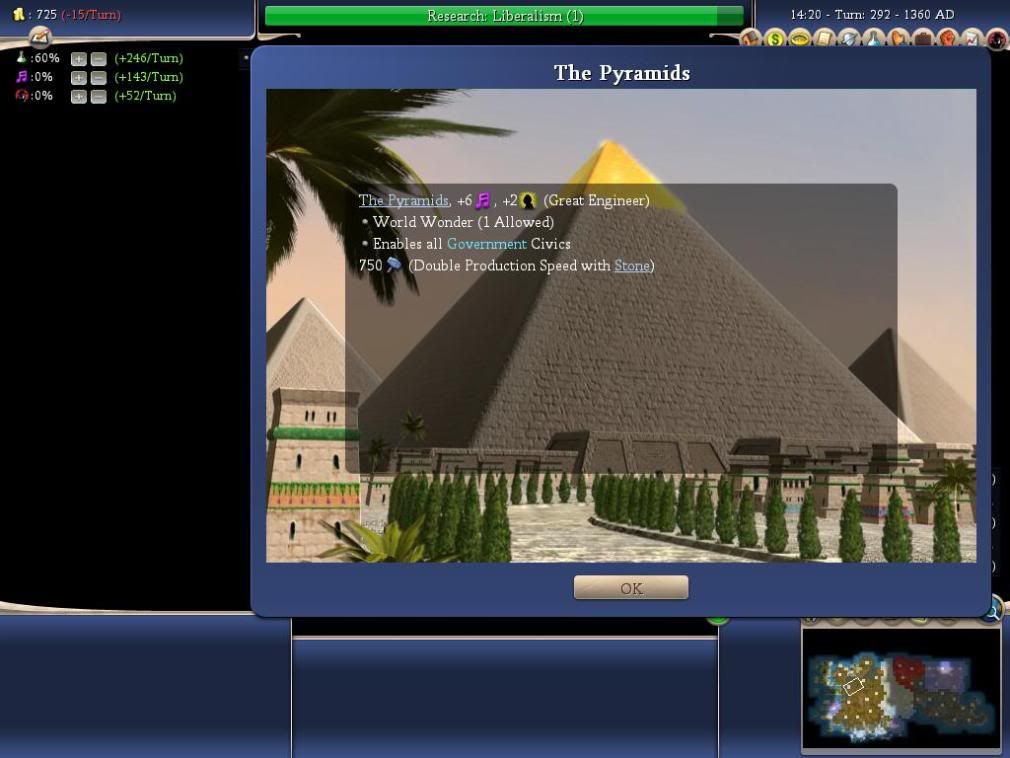Click the (+143/Turn) culture output text
The width and height of the screenshot is (1010, 758).
coord(149,77)
